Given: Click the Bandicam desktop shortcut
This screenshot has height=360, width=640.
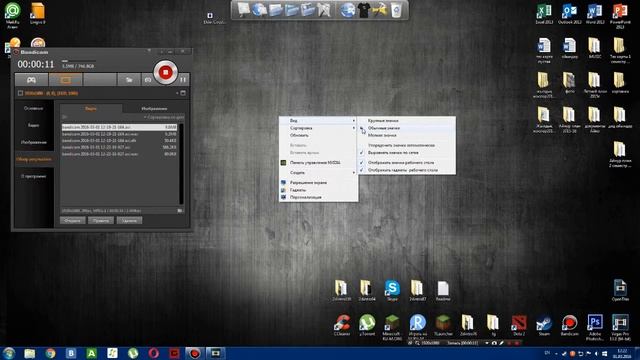Looking at the screenshot, I should click(x=569, y=325).
